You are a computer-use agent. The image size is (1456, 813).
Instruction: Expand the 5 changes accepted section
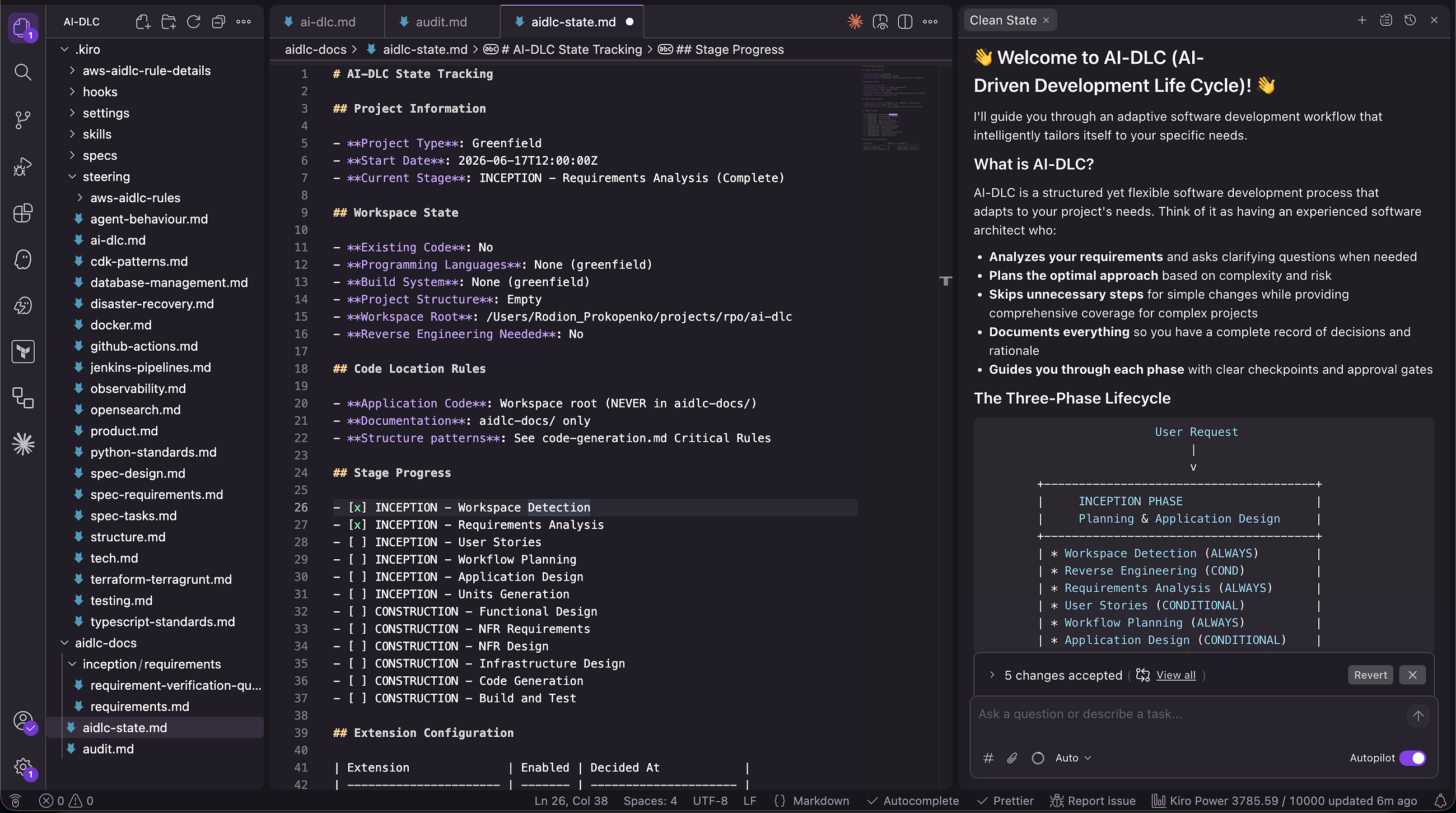(992, 675)
